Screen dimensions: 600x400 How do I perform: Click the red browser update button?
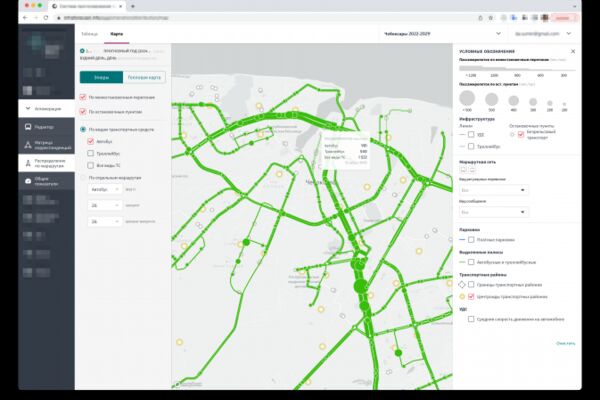click(x=563, y=18)
